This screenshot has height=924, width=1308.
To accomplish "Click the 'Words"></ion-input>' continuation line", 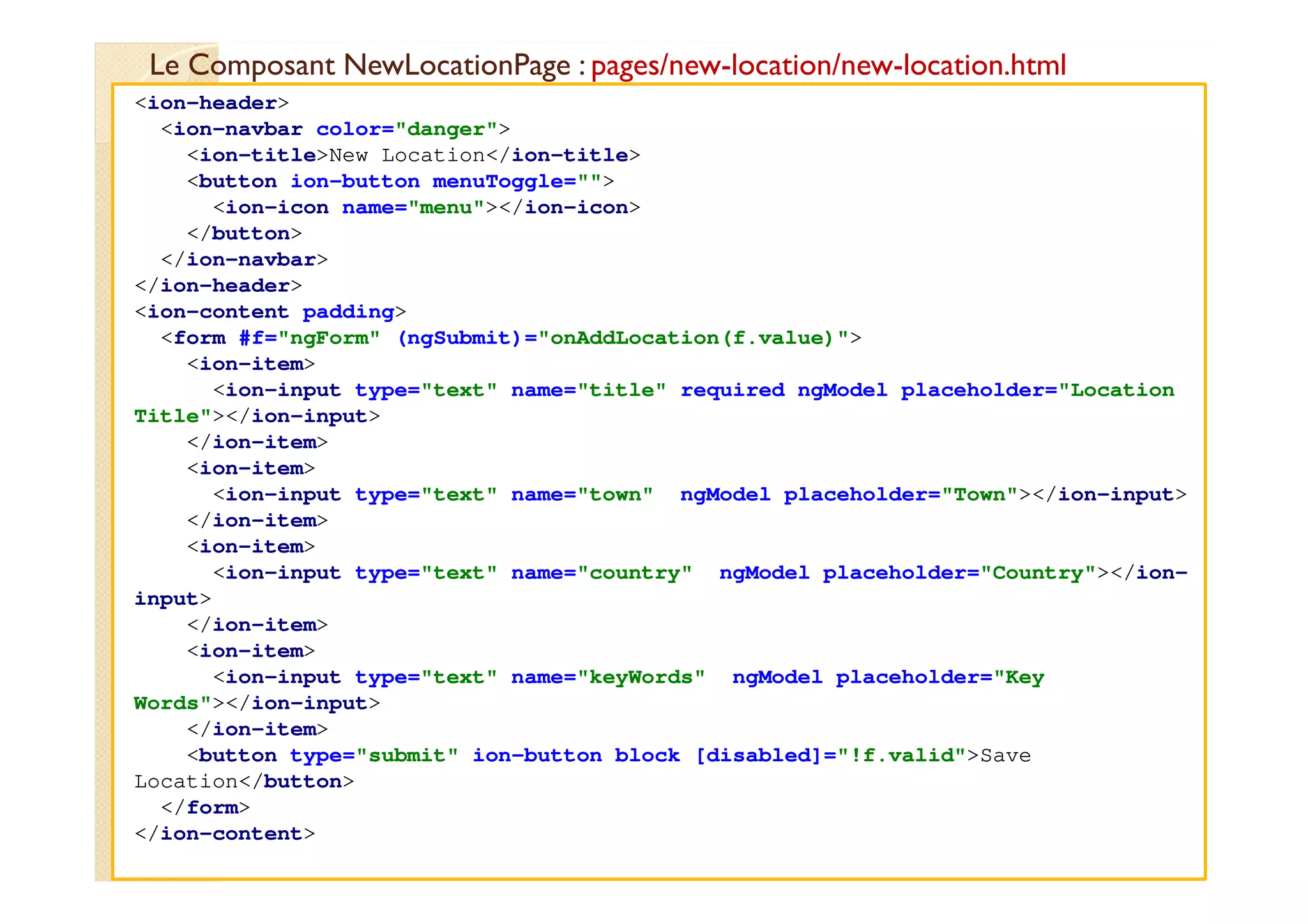I will pyautogui.click(x=257, y=704).
